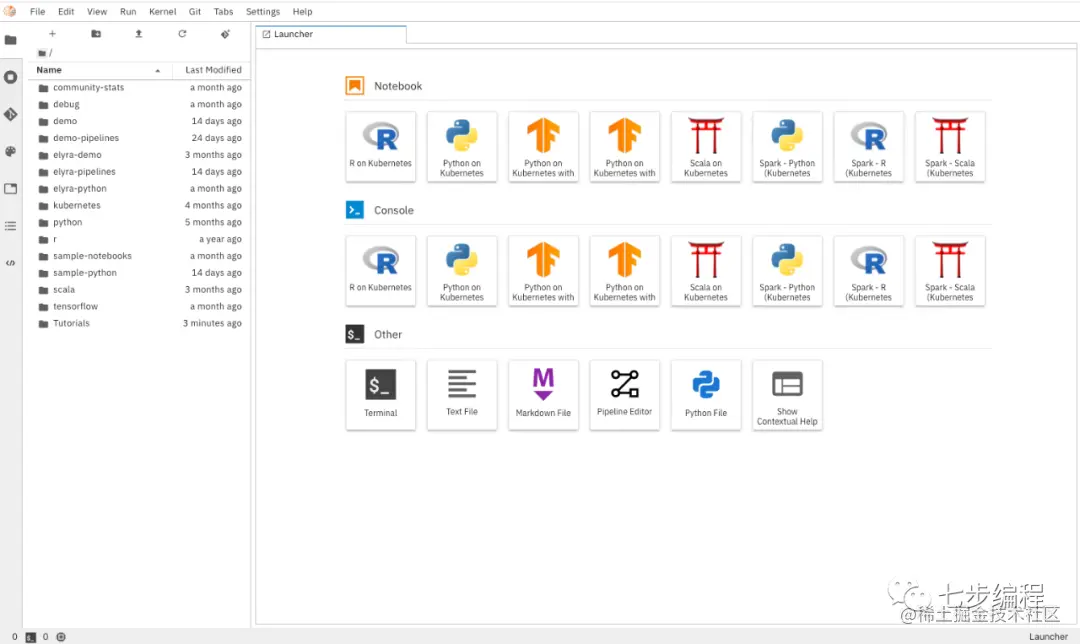Viewport: 1080px width, 644px height.
Task: Open the Run menu
Action: click(x=128, y=12)
